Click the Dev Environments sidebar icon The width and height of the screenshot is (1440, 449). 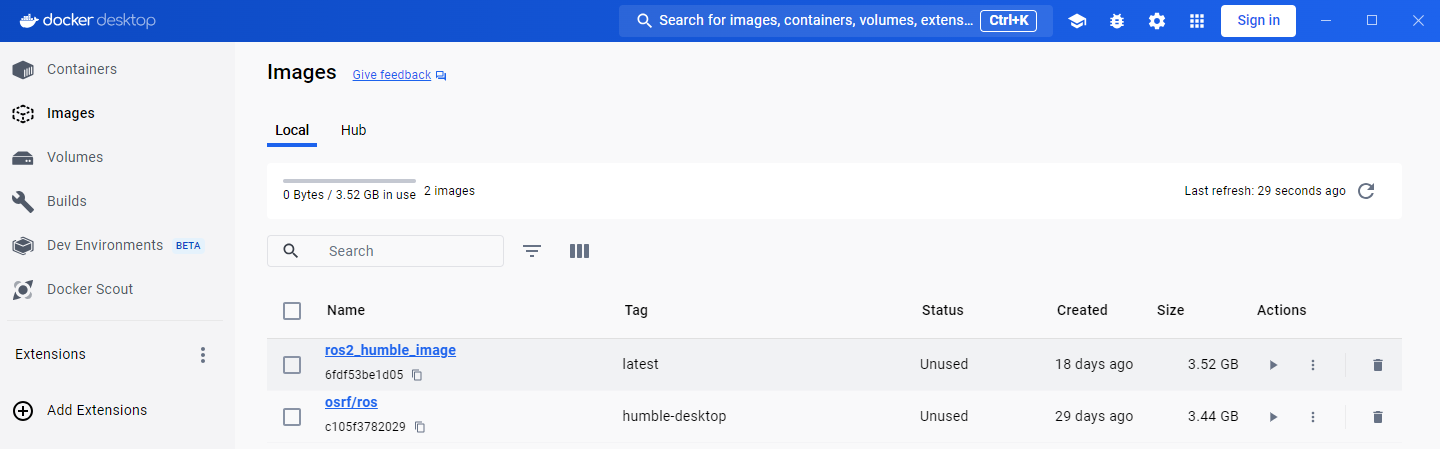(x=23, y=245)
